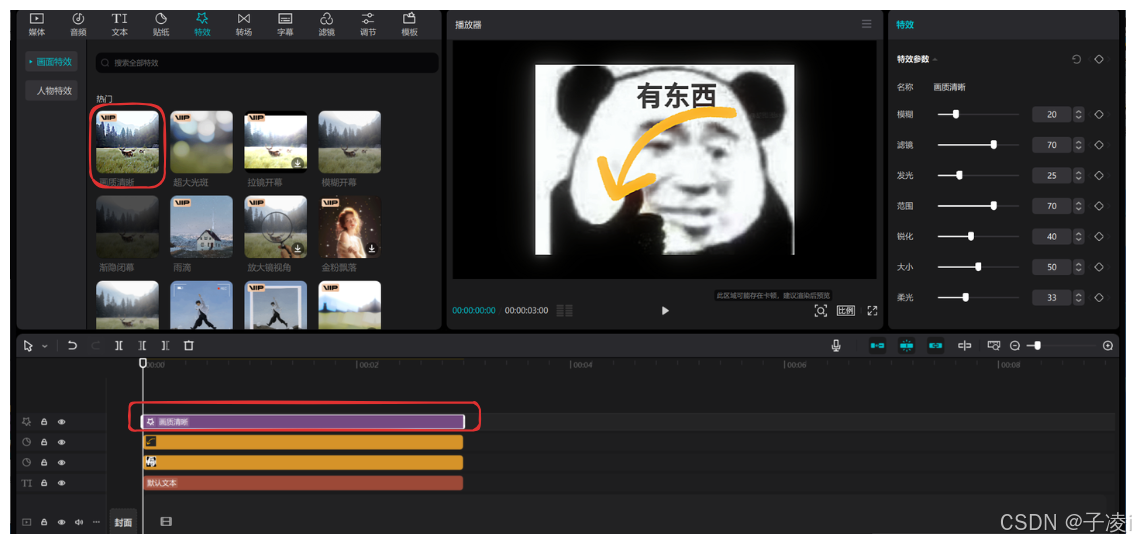Open the 贴纸 stickers tab
Viewport: 1136px width, 543px height.
161,24
